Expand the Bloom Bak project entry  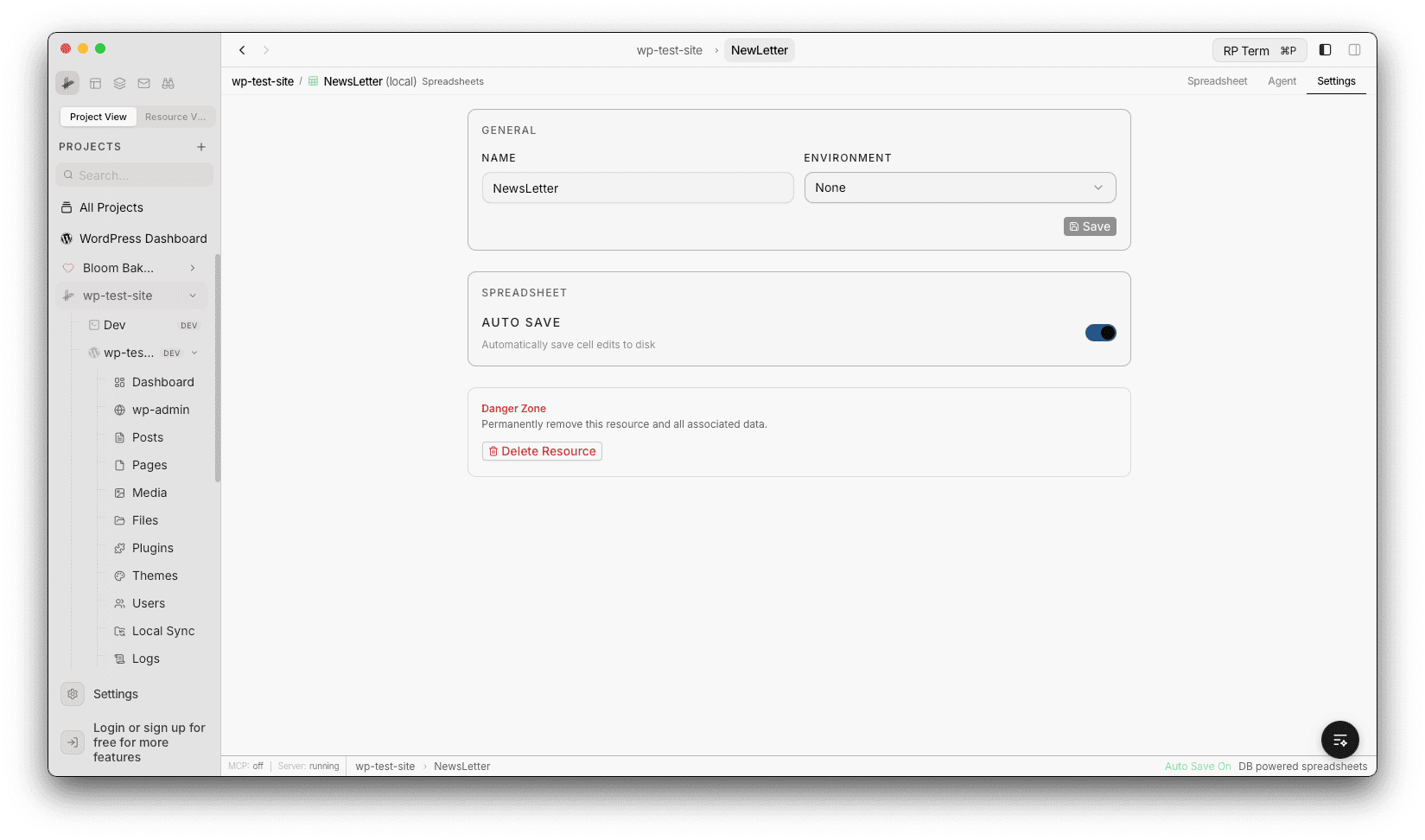pyautogui.click(x=193, y=268)
